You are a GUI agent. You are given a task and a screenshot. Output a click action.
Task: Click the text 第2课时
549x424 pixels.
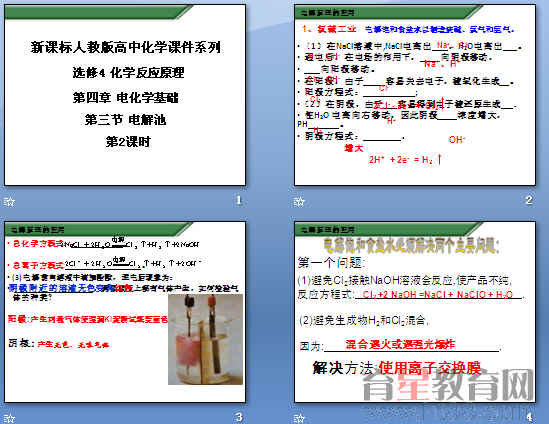pyautogui.click(x=128, y=142)
